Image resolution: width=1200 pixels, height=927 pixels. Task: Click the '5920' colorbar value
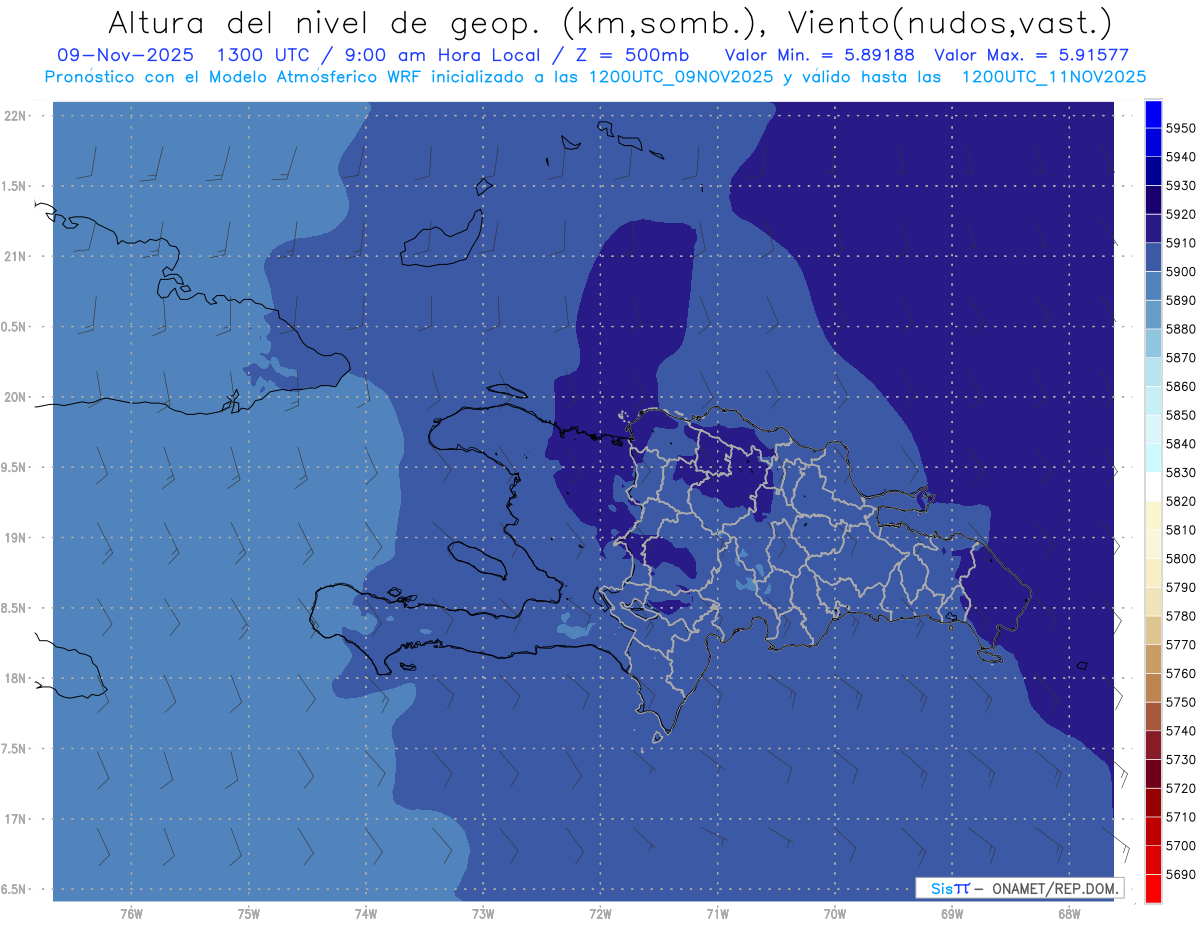click(x=1180, y=214)
